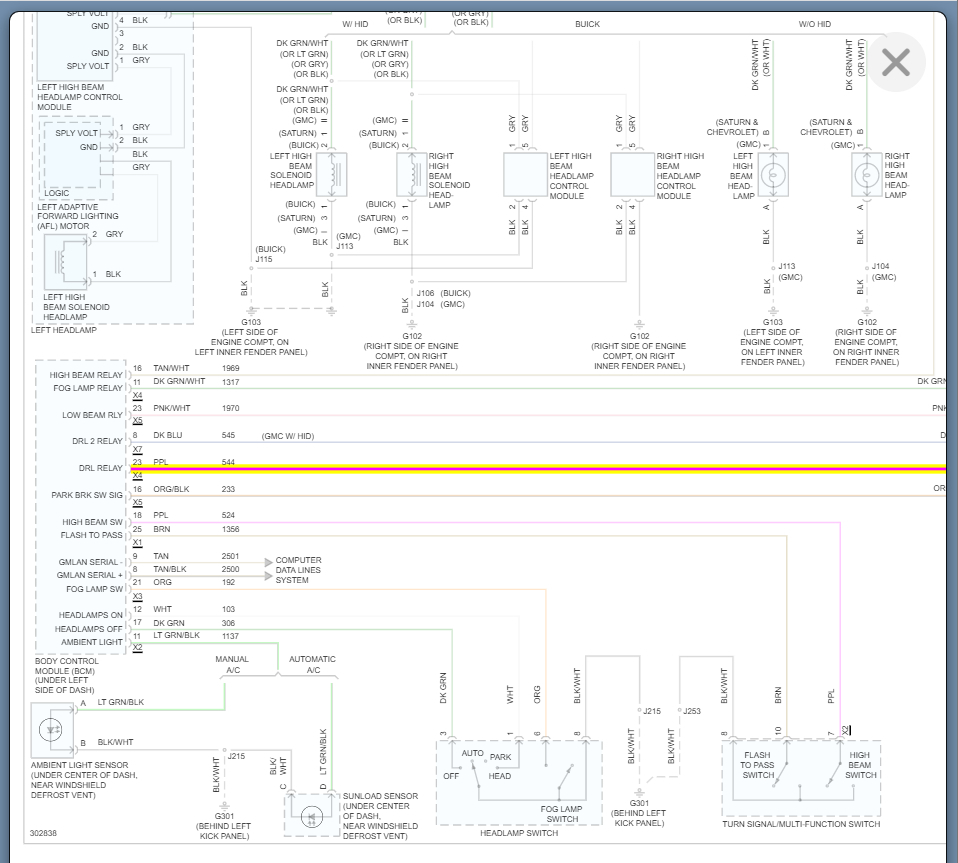Image resolution: width=958 pixels, height=863 pixels.
Task: Click the AUTO position in headlamp switch
Action: coord(473,753)
